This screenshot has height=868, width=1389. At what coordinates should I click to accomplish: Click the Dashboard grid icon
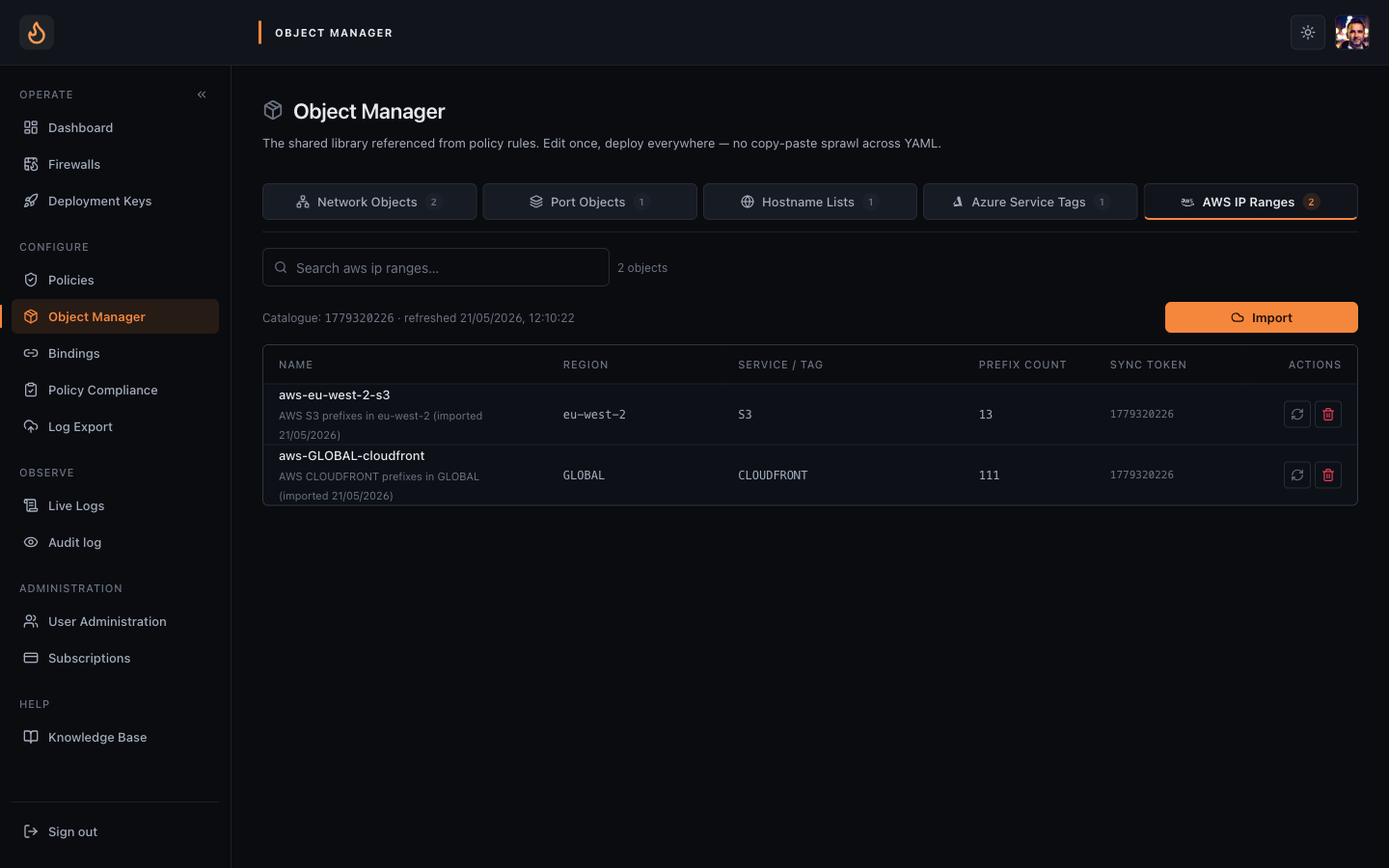pos(31,127)
